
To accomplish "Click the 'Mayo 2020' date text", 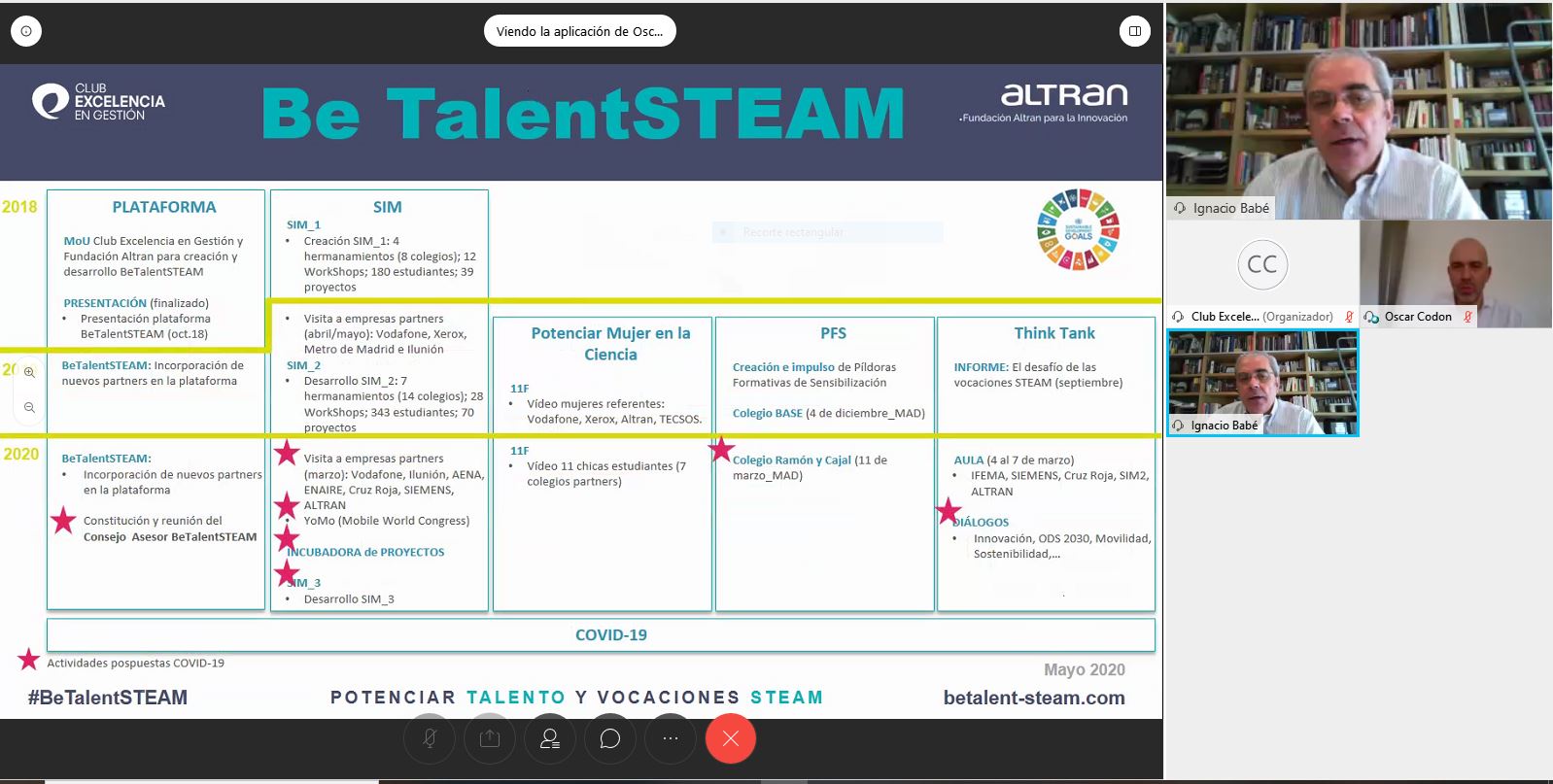I will click(1085, 670).
